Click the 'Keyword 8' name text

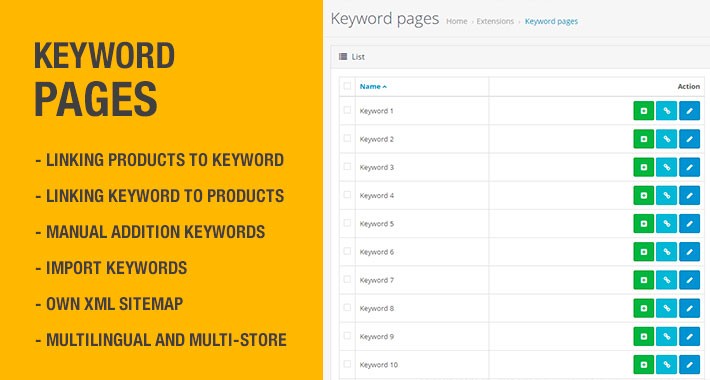click(377, 308)
